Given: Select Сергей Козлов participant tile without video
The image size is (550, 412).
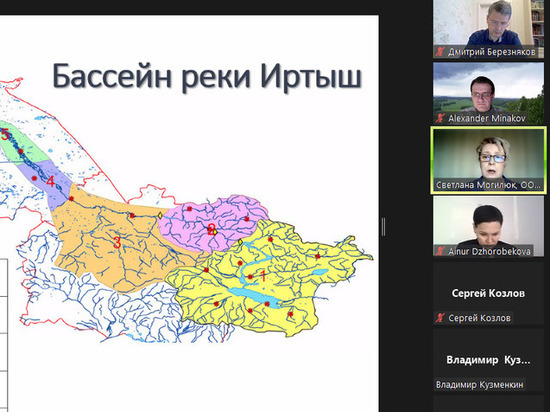Looking at the screenshot, I should [x=488, y=293].
